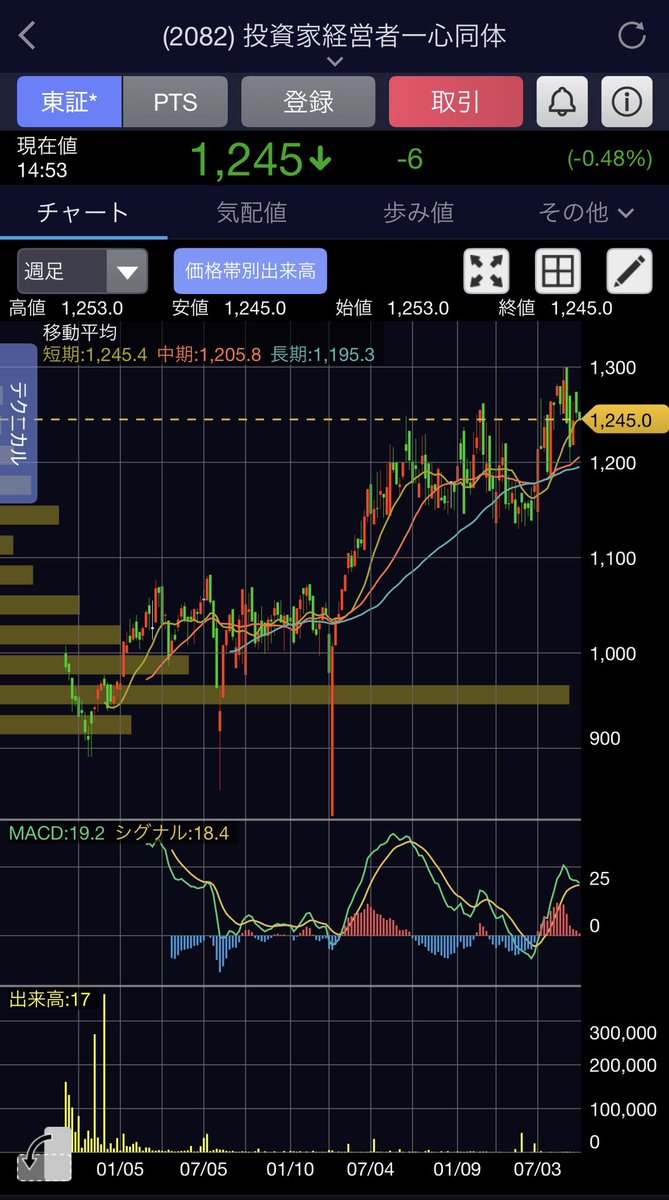
Task: Open the 週足 timeframe dropdown
Action: [x=82, y=271]
